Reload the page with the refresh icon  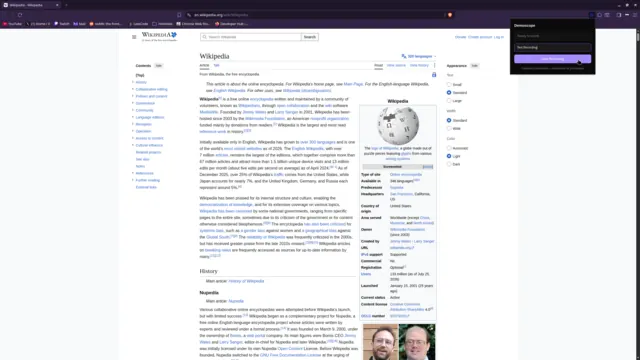(x=20, y=15)
